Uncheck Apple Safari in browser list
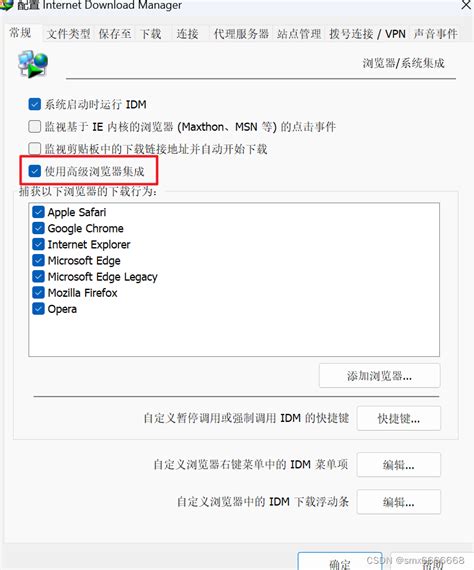The width and height of the screenshot is (474, 570). [x=38, y=212]
